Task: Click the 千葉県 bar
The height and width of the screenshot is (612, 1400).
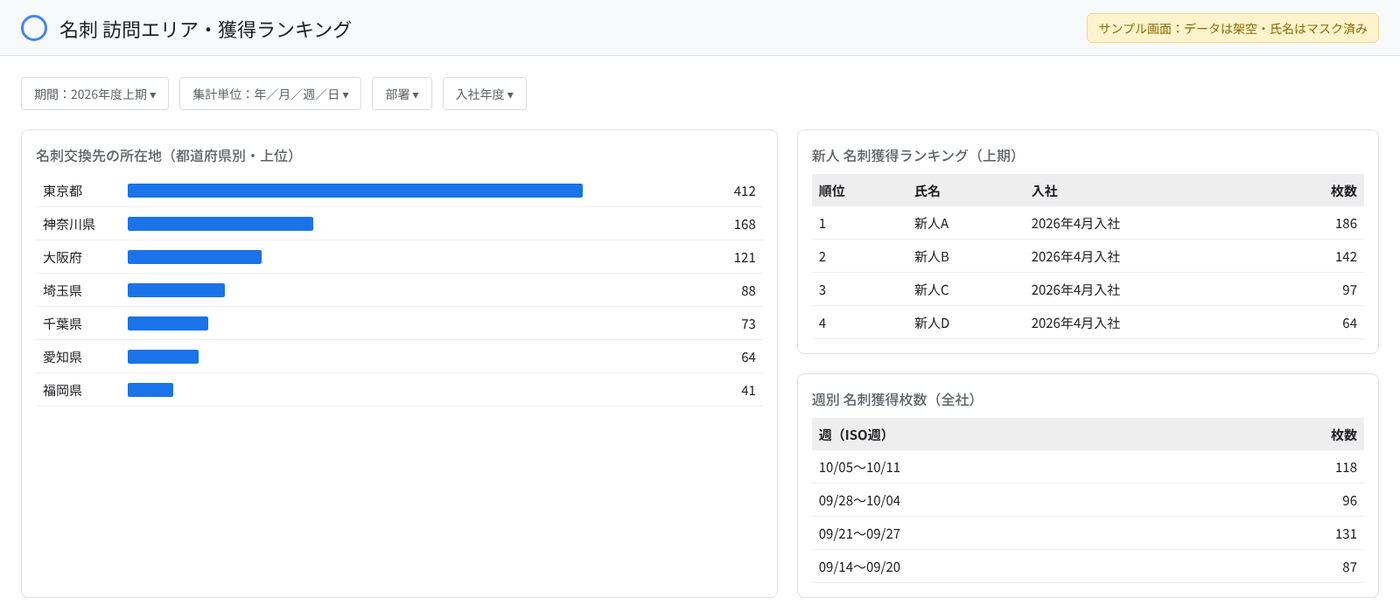Action: (x=168, y=323)
